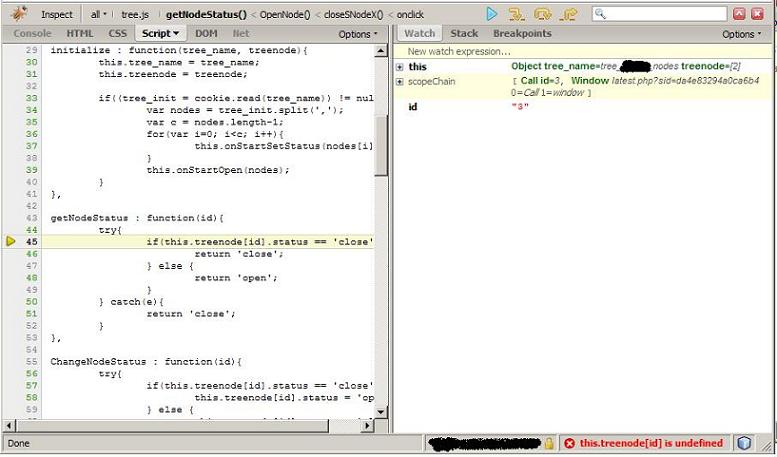Click the Step Over debugger icon
Viewport: 777px width, 457px height.
tap(543, 14)
